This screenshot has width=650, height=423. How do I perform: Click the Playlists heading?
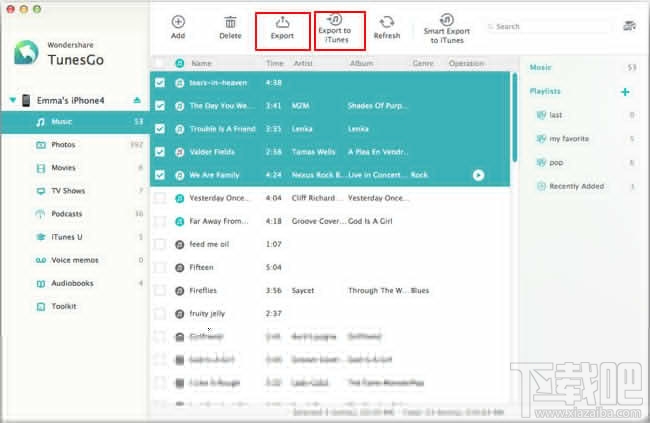(545, 91)
